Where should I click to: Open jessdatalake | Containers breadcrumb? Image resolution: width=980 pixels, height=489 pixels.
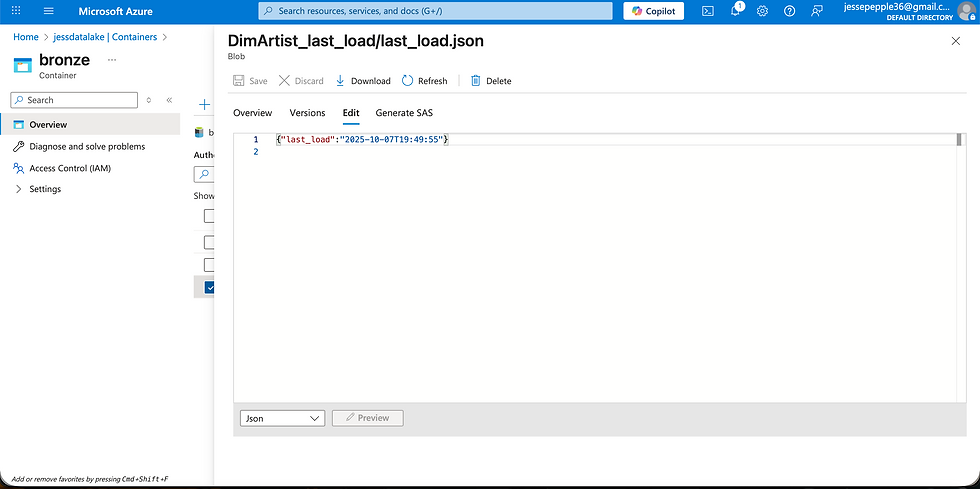[x=105, y=37]
